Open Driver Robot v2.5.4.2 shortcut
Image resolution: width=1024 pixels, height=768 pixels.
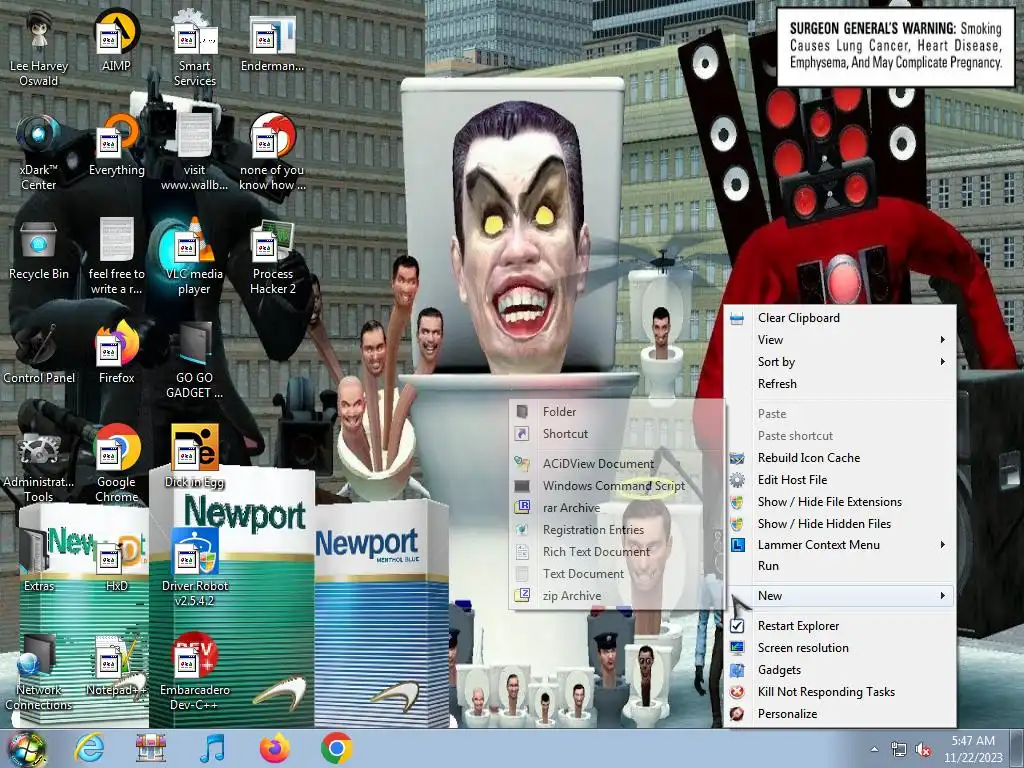click(194, 568)
